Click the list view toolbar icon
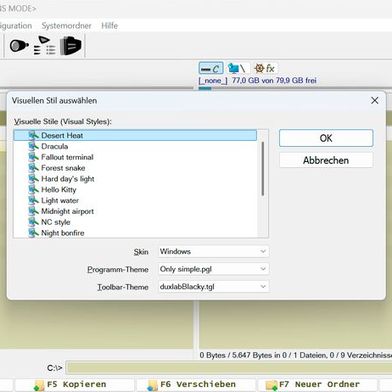The height and width of the screenshot is (392, 392). point(45,45)
